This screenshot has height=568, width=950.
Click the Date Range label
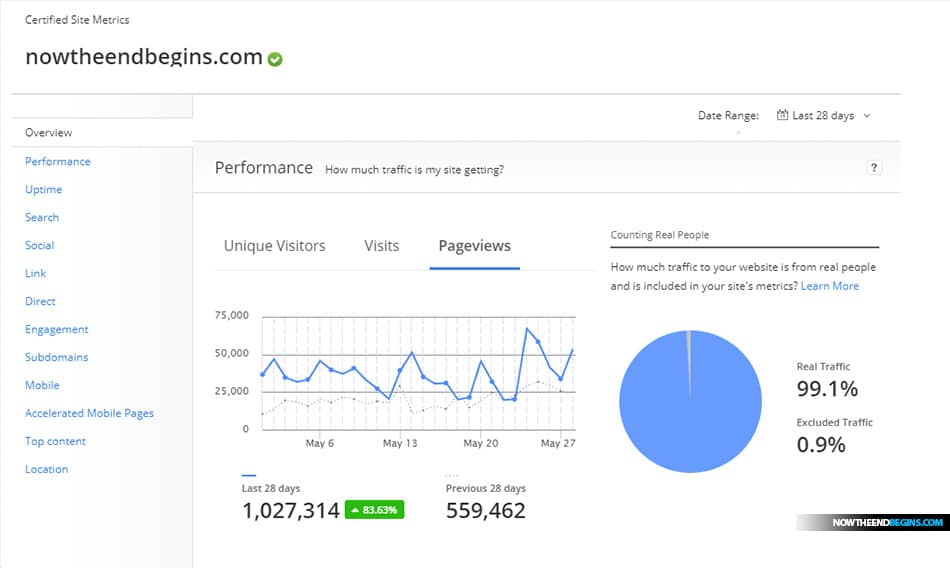(x=728, y=115)
